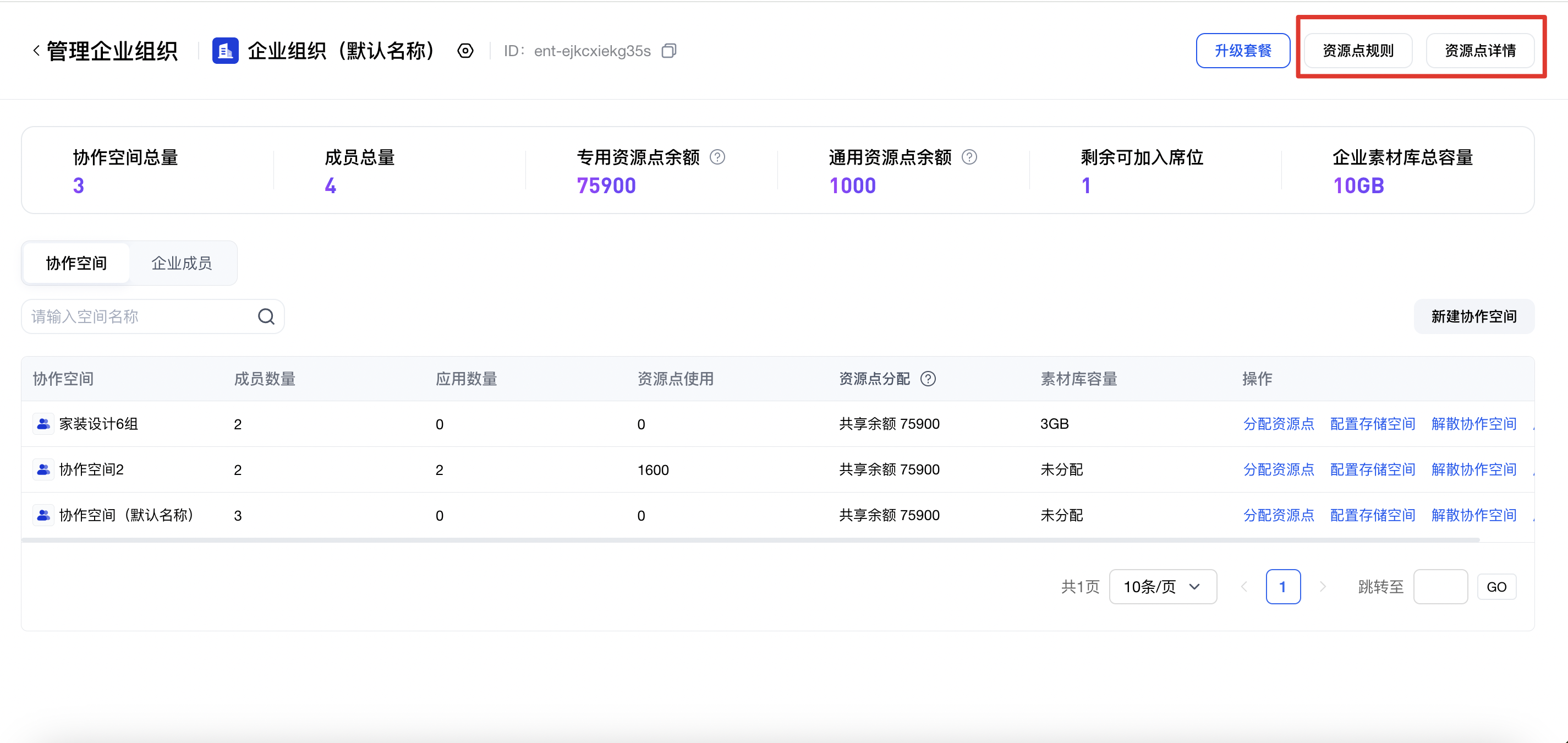Image resolution: width=1568 pixels, height=743 pixels.
Task: Click 分配资源点 for 协作空间2
Action: (1278, 469)
